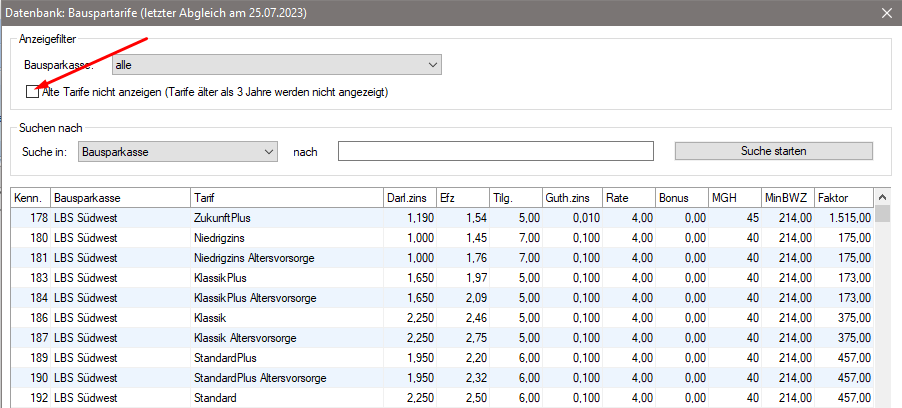Click Kenn. value 178
Screen dimensions: 902x408
tap(39, 218)
